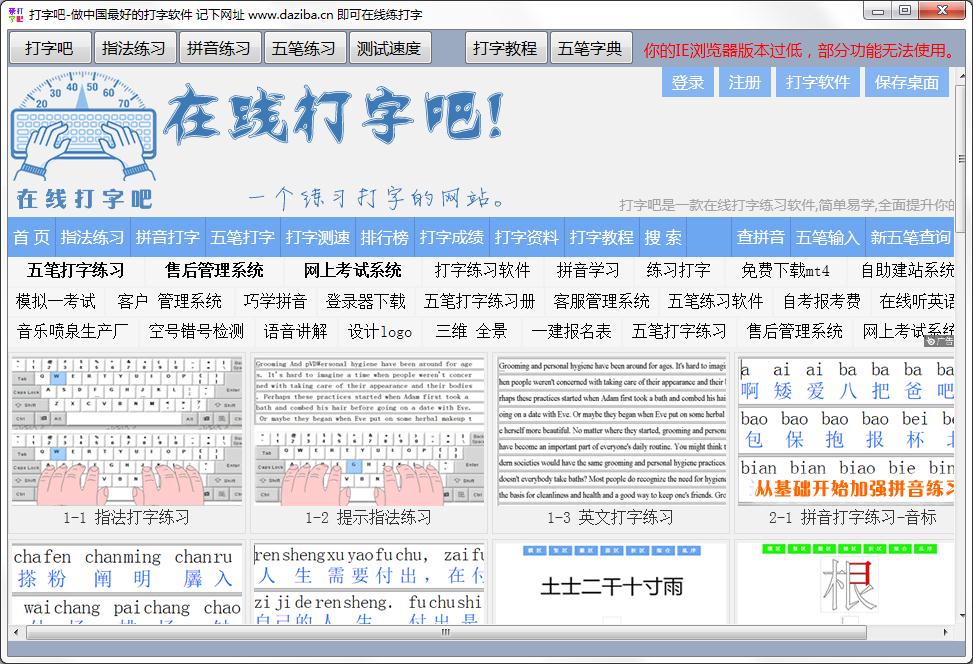Select 测试速度 on the top toolbar
This screenshot has height=664, width=973.
point(389,47)
